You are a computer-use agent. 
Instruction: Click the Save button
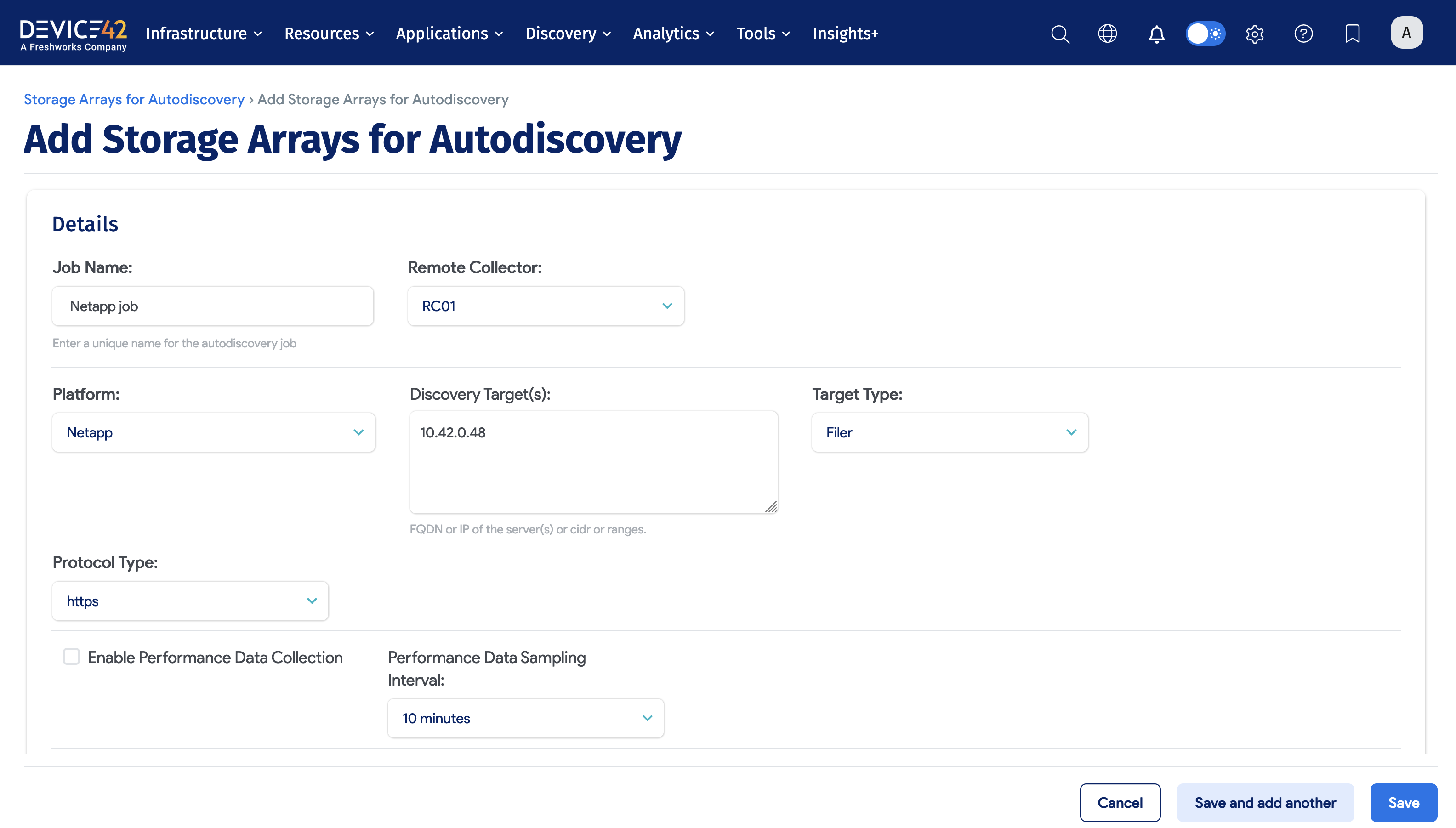tap(1403, 802)
